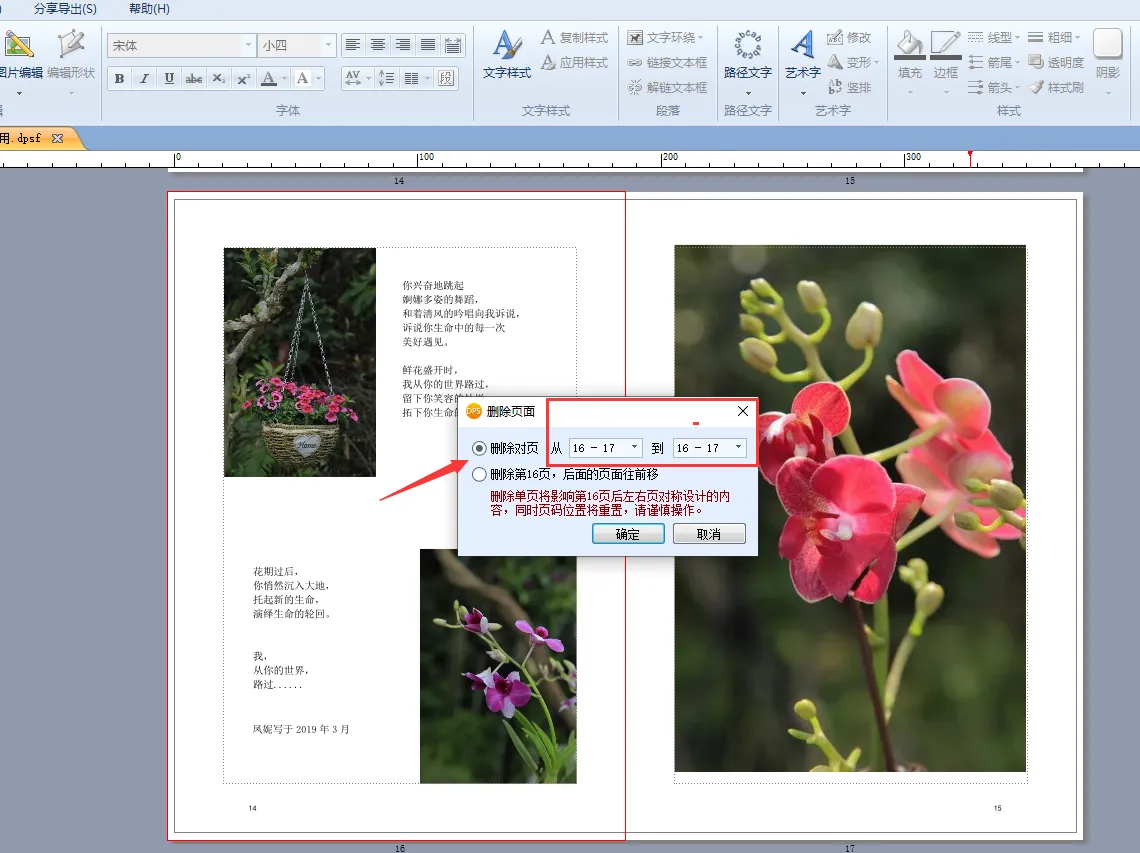Image resolution: width=1140 pixels, height=853 pixels.
Task: Click the 填充 fill bucket icon
Action: point(909,54)
